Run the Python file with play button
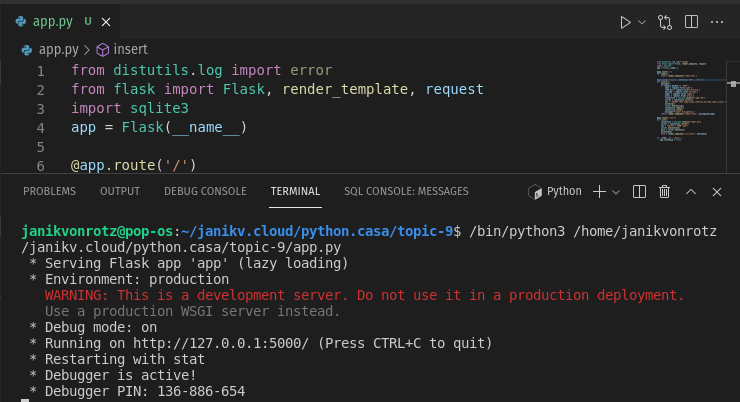Screen dimensions: 740x402 pyautogui.click(x=625, y=21)
